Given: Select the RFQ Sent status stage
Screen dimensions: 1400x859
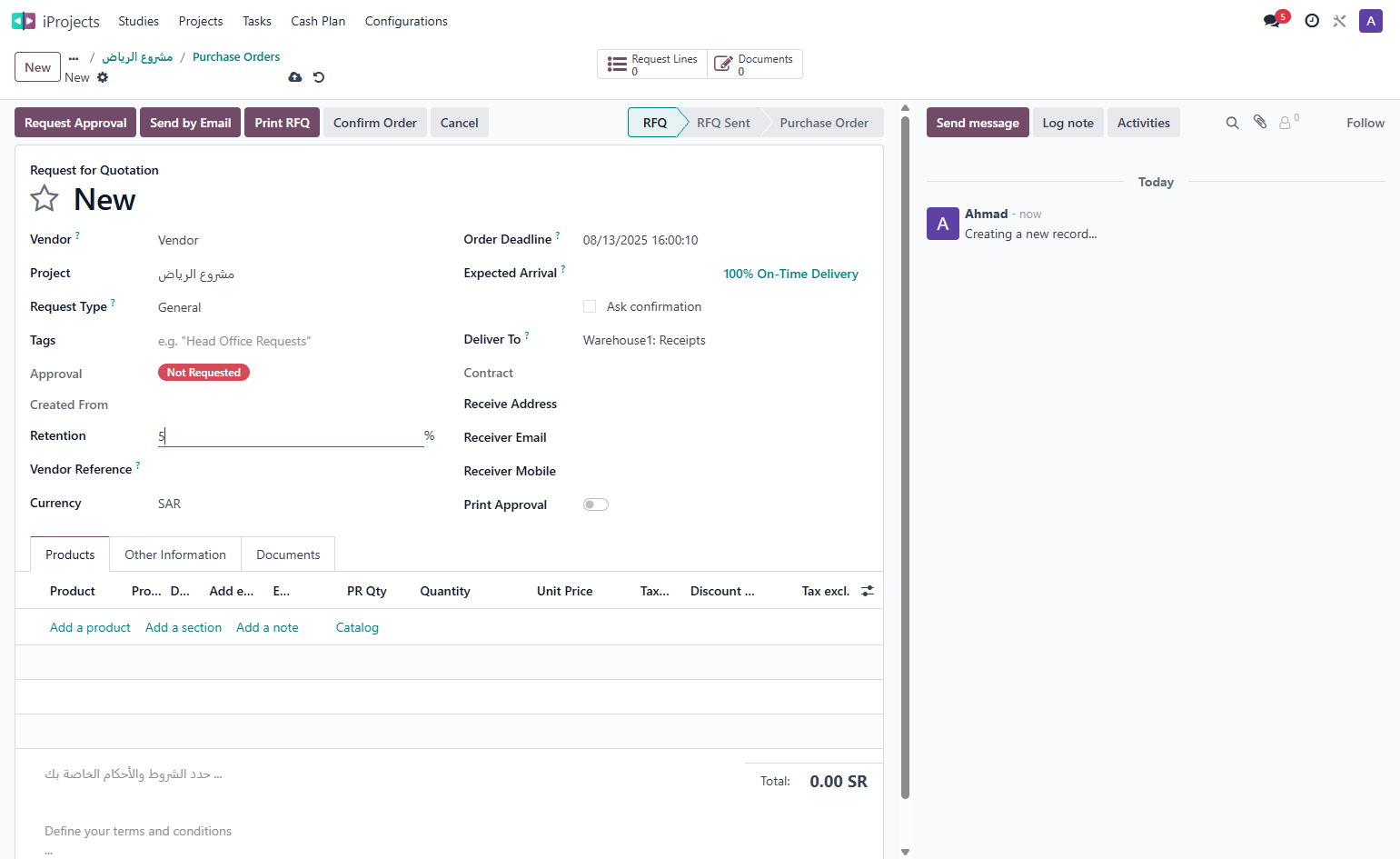Looking at the screenshot, I should [x=723, y=123].
